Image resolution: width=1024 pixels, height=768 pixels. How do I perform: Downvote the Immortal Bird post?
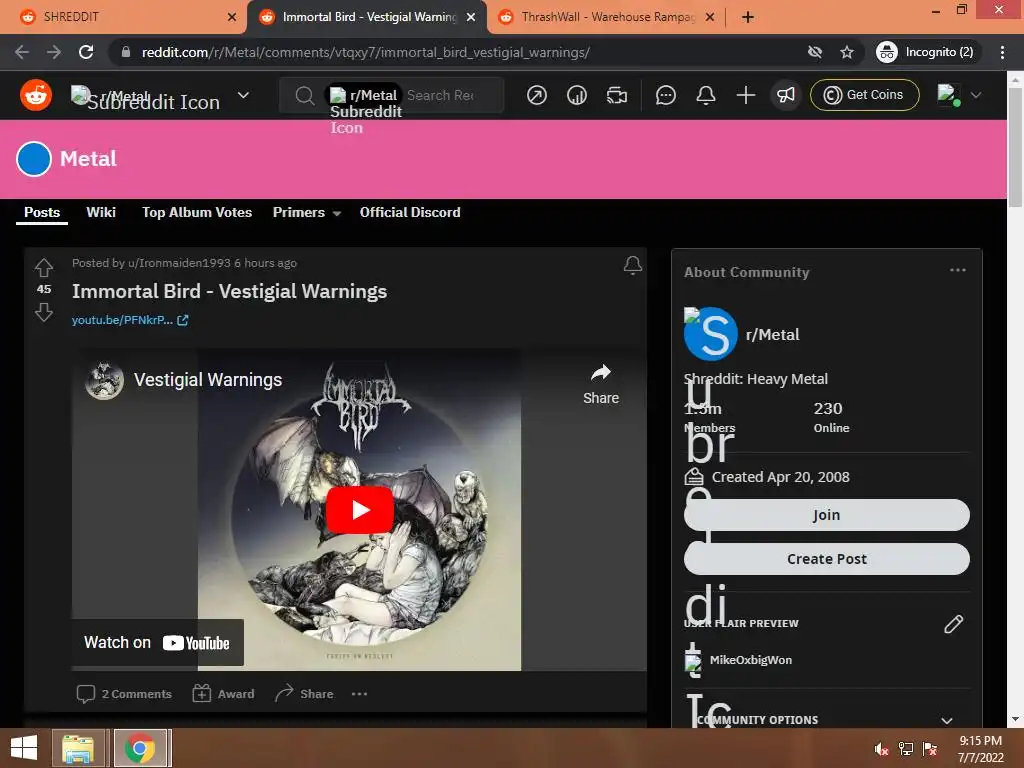pyautogui.click(x=44, y=312)
